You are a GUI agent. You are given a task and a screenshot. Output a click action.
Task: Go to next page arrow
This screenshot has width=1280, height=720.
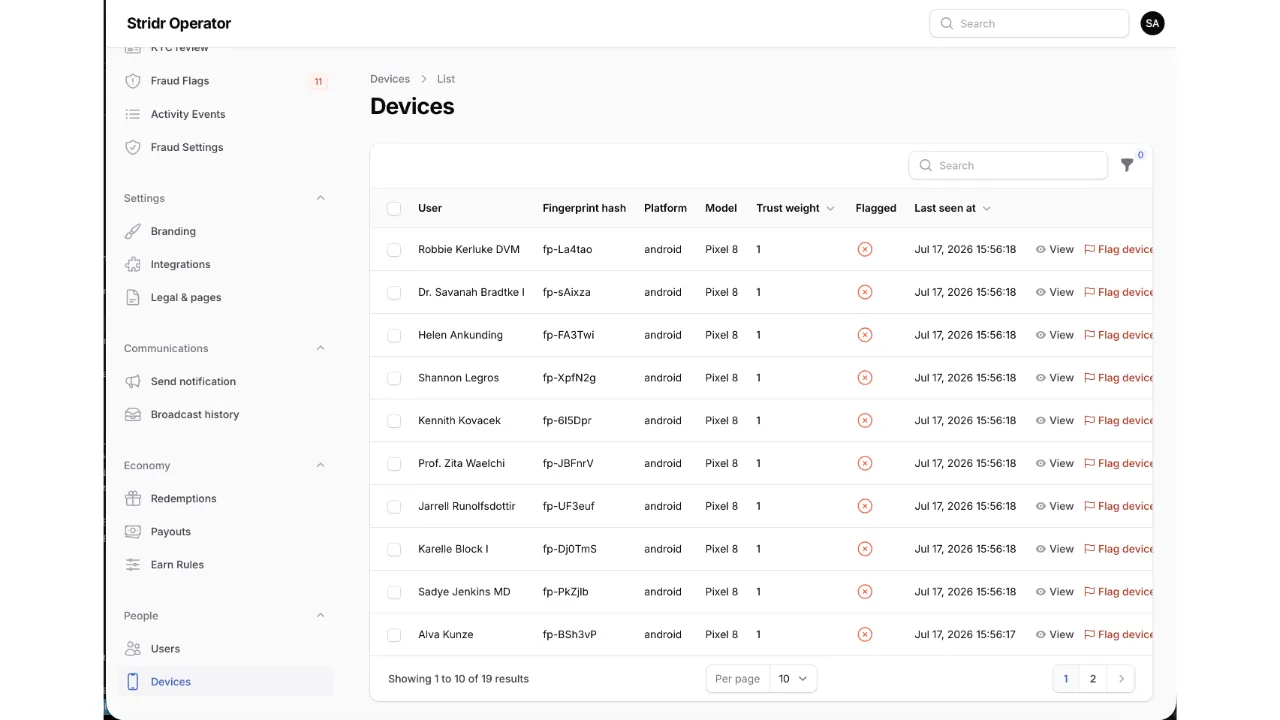coord(1121,679)
